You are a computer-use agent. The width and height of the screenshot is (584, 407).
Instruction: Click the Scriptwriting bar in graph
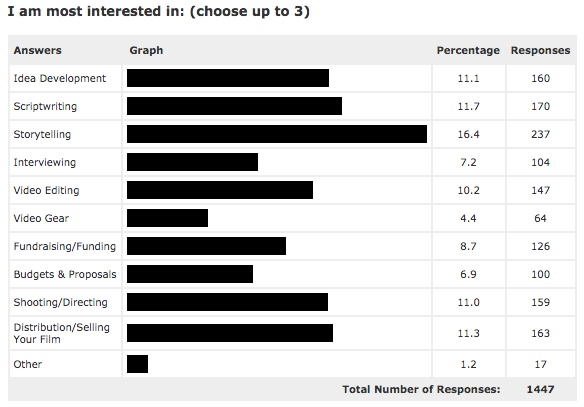click(x=234, y=106)
